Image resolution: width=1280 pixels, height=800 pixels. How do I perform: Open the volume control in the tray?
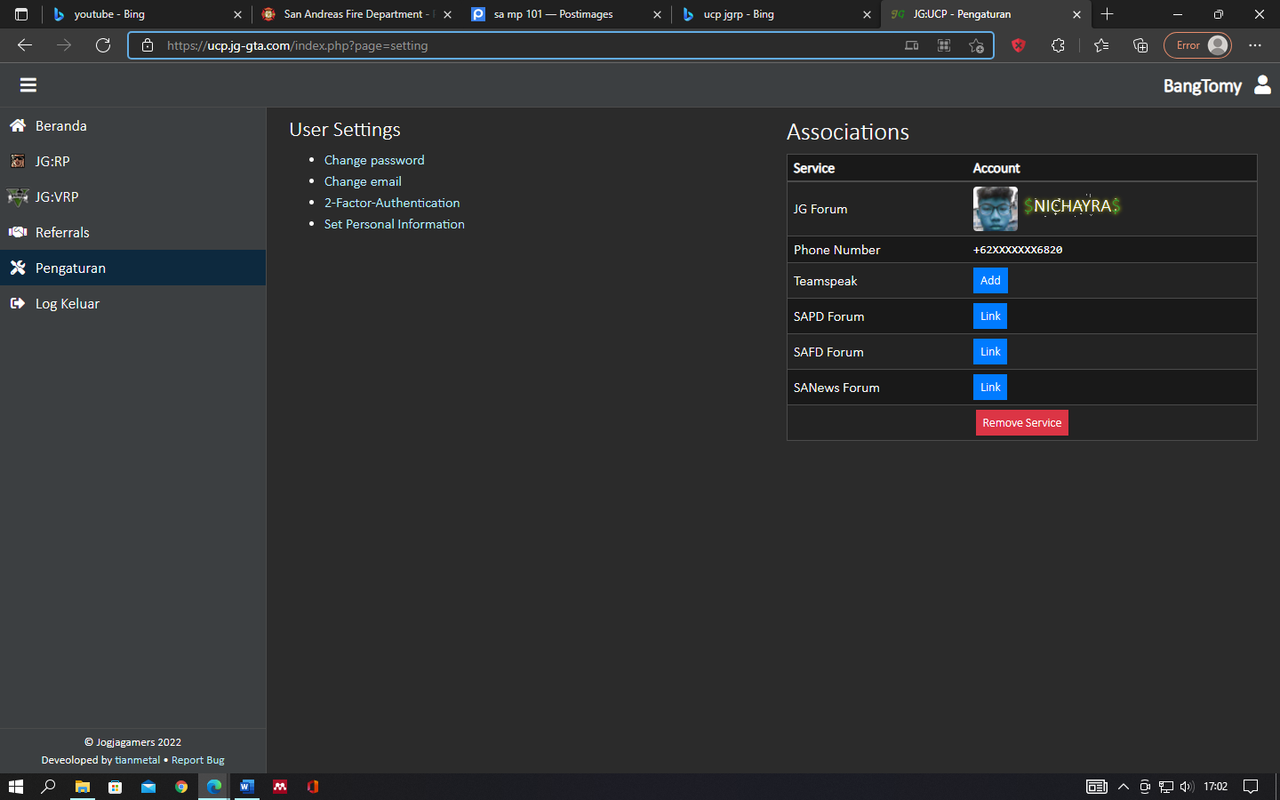(1187, 787)
